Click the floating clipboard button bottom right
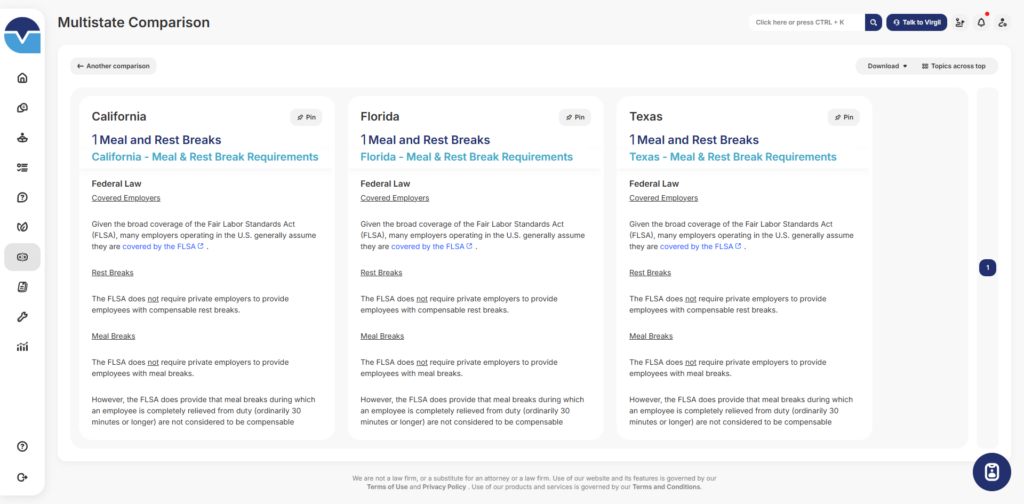The width and height of the screenshot is (1024, 504). pos(991,472)
